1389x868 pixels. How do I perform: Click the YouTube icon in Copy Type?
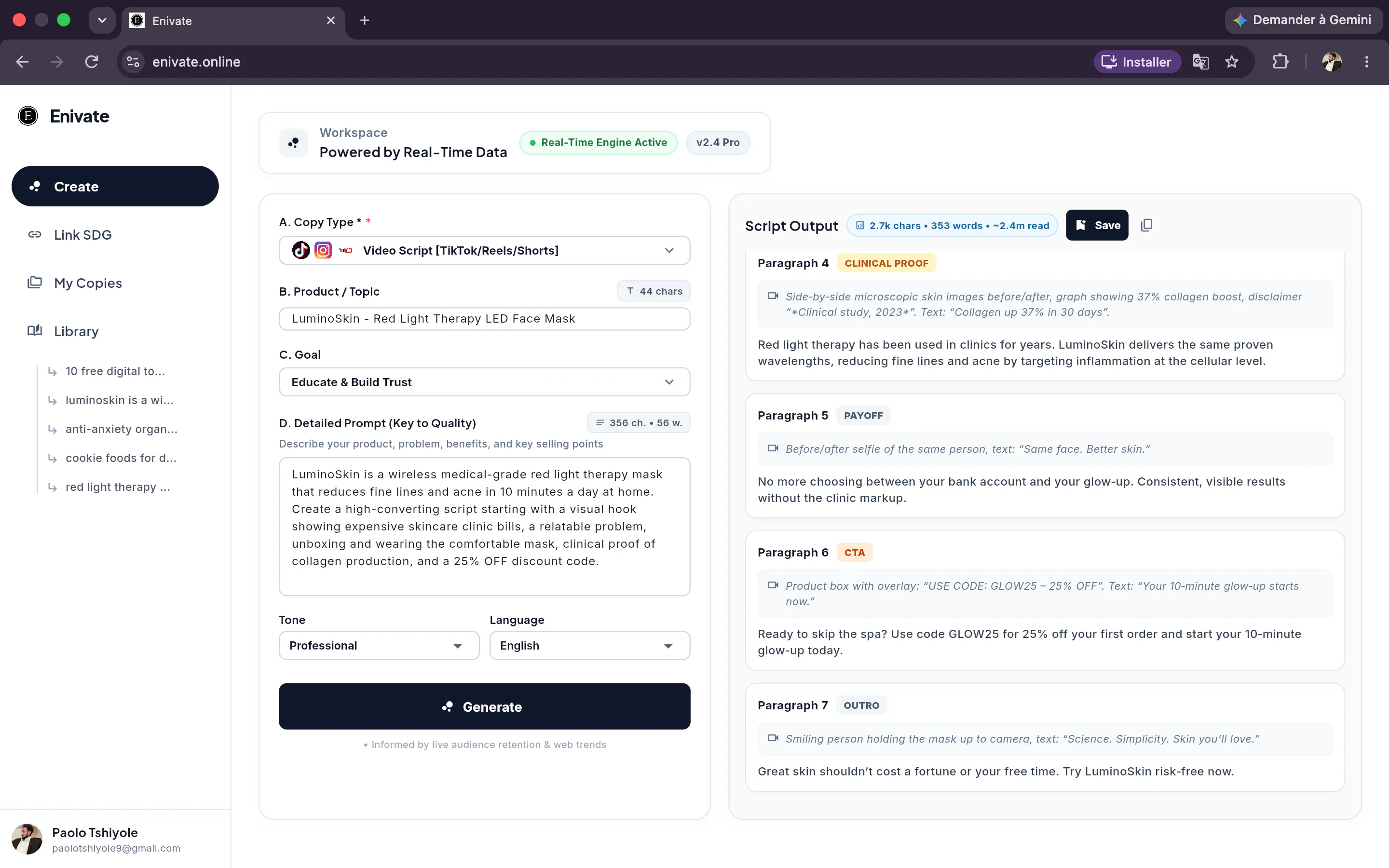point(345,250)
